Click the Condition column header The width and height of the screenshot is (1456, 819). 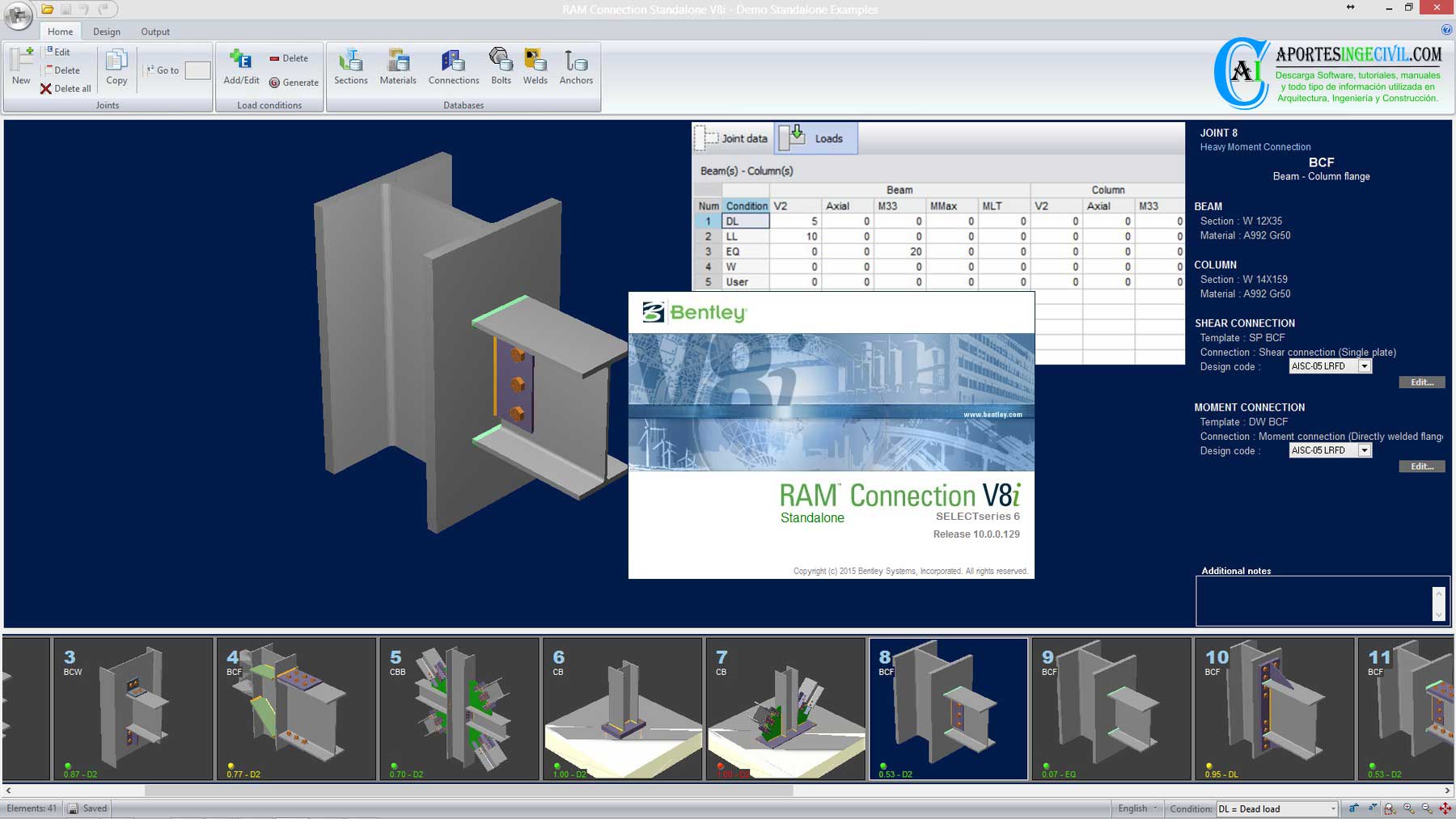[746, 205]
